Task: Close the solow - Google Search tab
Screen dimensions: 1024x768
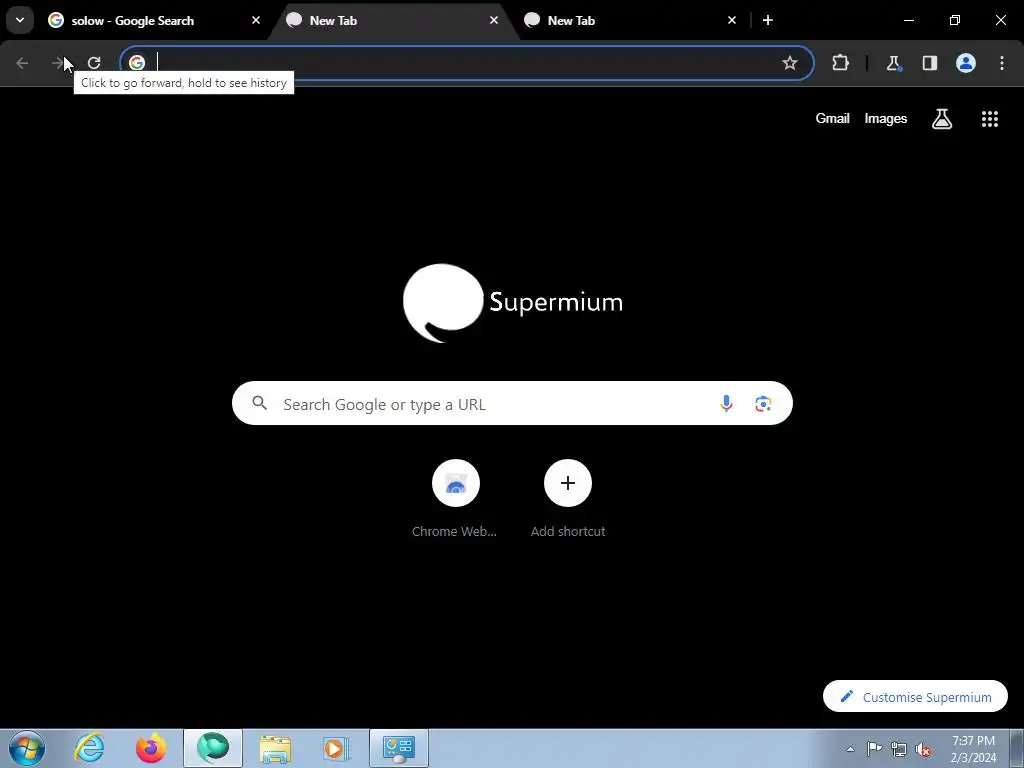Action: (256, 20)
